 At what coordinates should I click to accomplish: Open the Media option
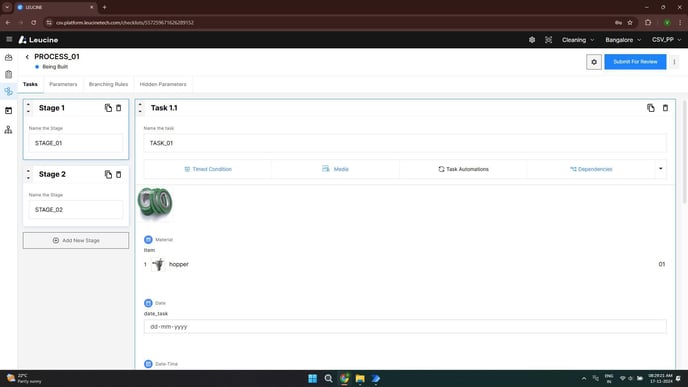click(x=335, y=169)
